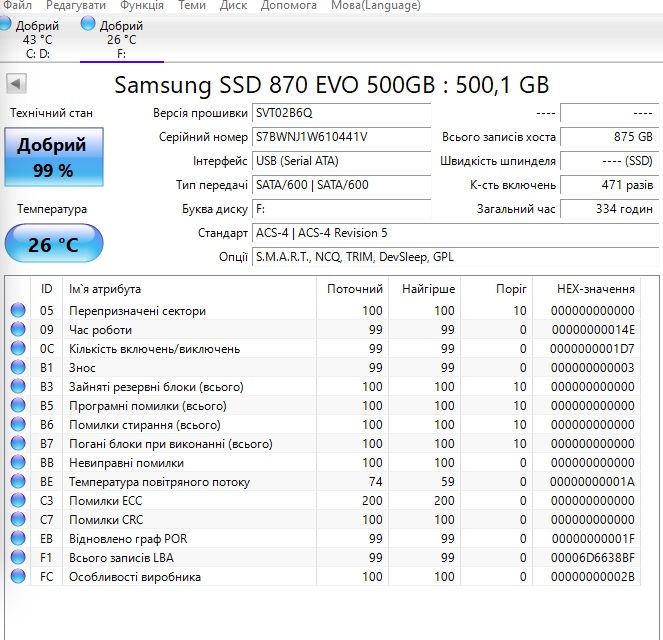Viewport: 663px width, 640px height.
Task: Click status icon of attribute B1 Знос
Action: [x=18, y=367]
